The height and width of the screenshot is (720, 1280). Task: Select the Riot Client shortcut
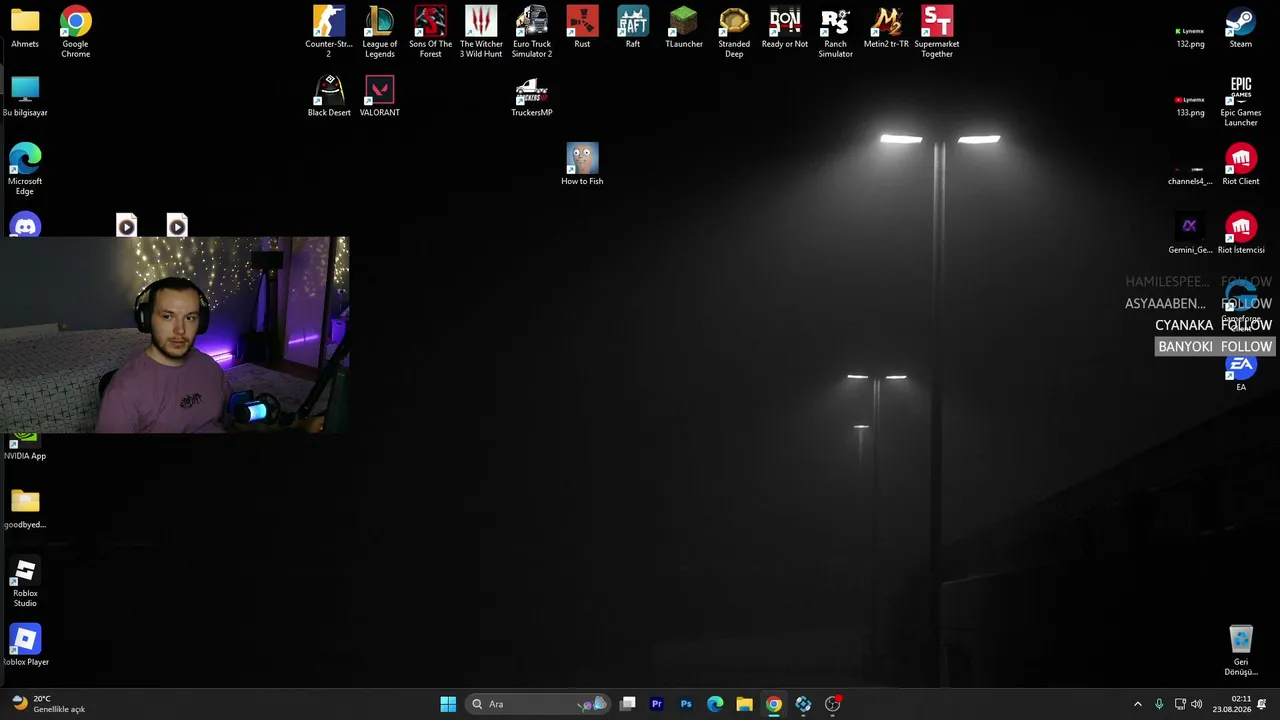pyautogui.click(x=1241, y=164)
